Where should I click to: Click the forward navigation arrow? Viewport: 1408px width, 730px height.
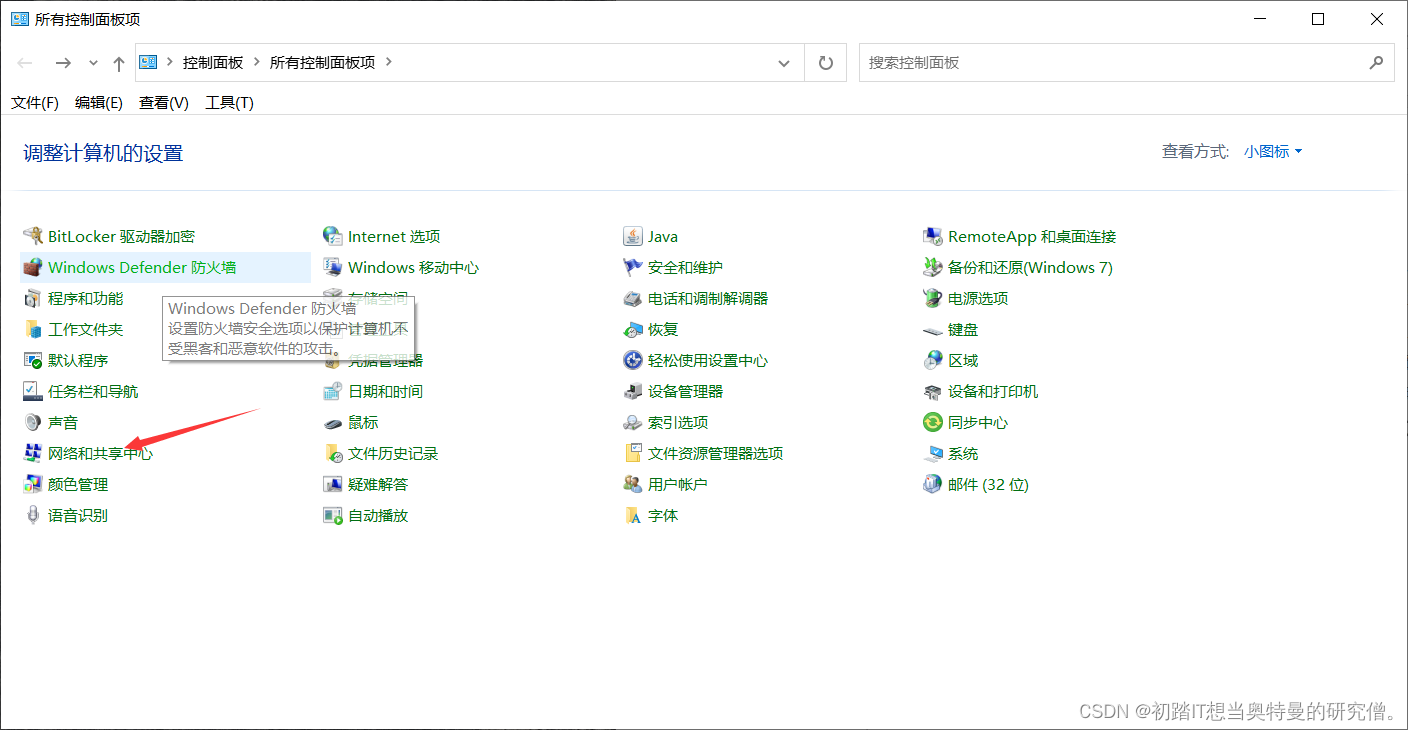click(63, 63)
